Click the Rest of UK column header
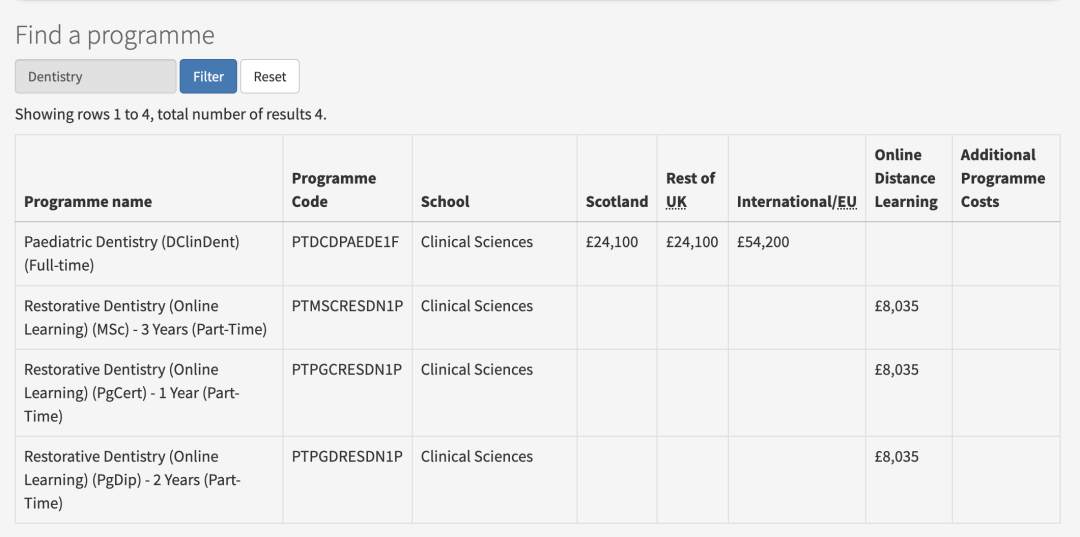The height and width of the screenshot is (537, 1080). pyautogui.click(x=690, y=190)
